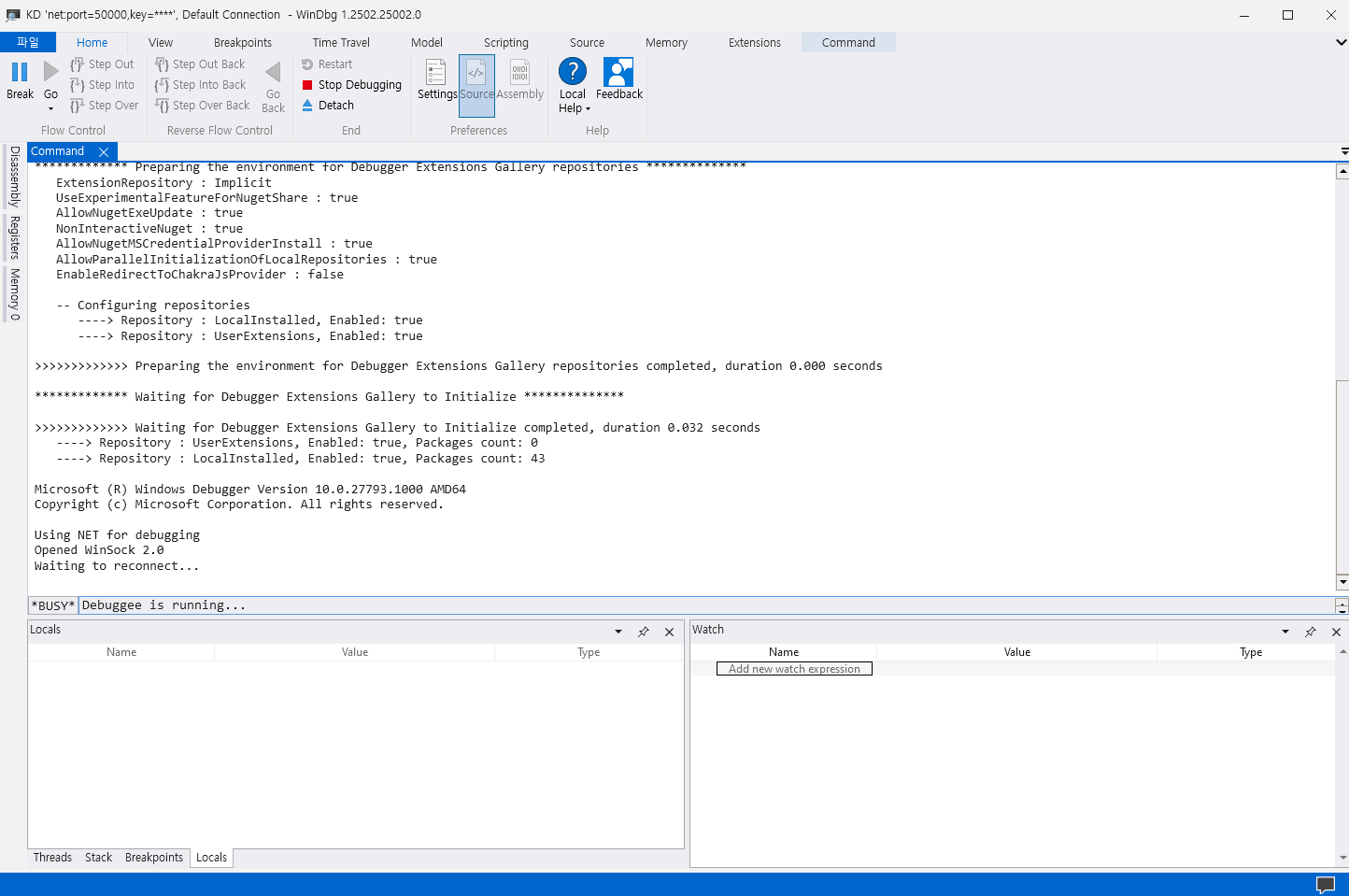Click Watch panel scrollbar up arrow

[x=1342, y=652]
